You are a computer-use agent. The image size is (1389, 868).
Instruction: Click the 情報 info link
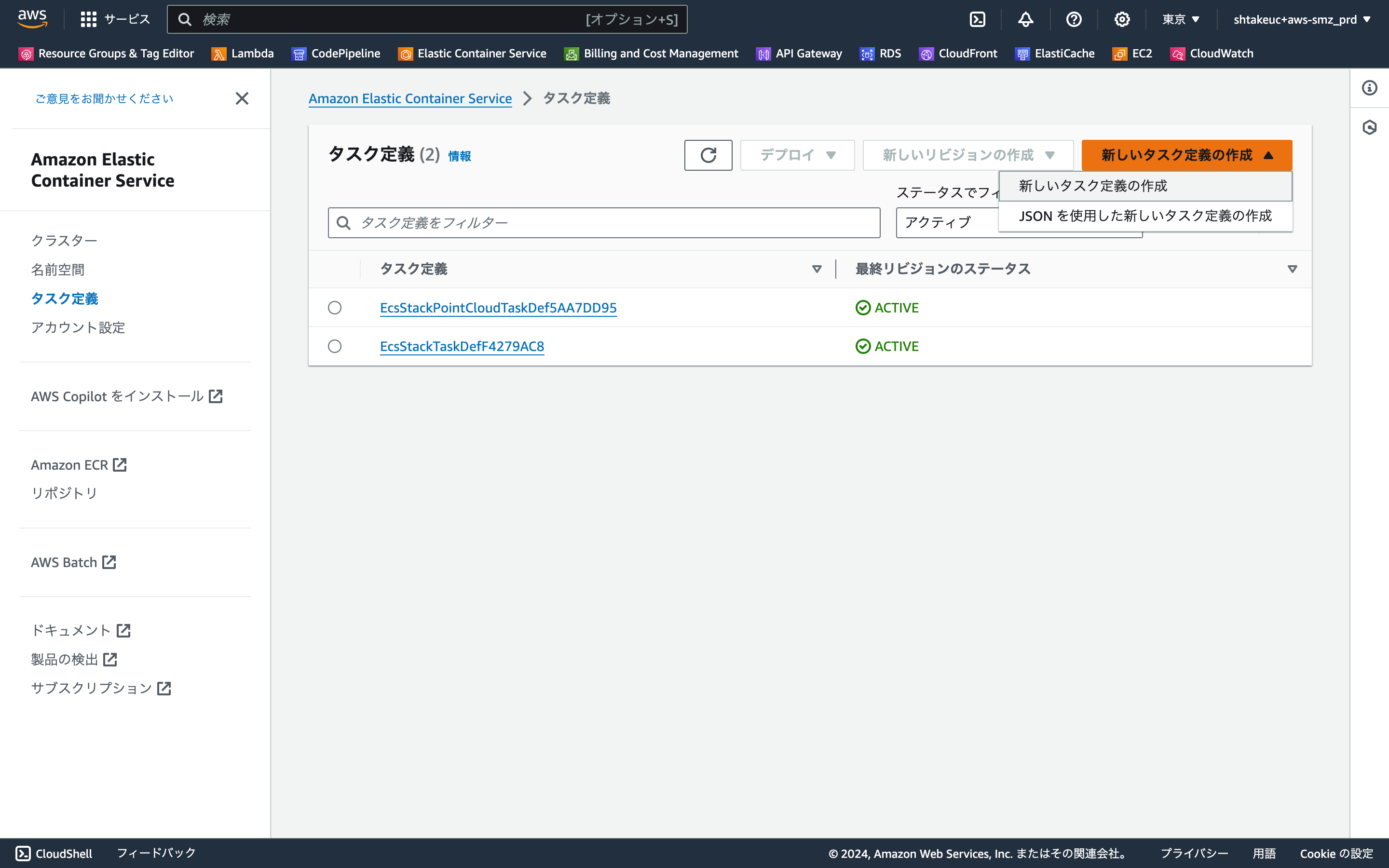point(459,156)
